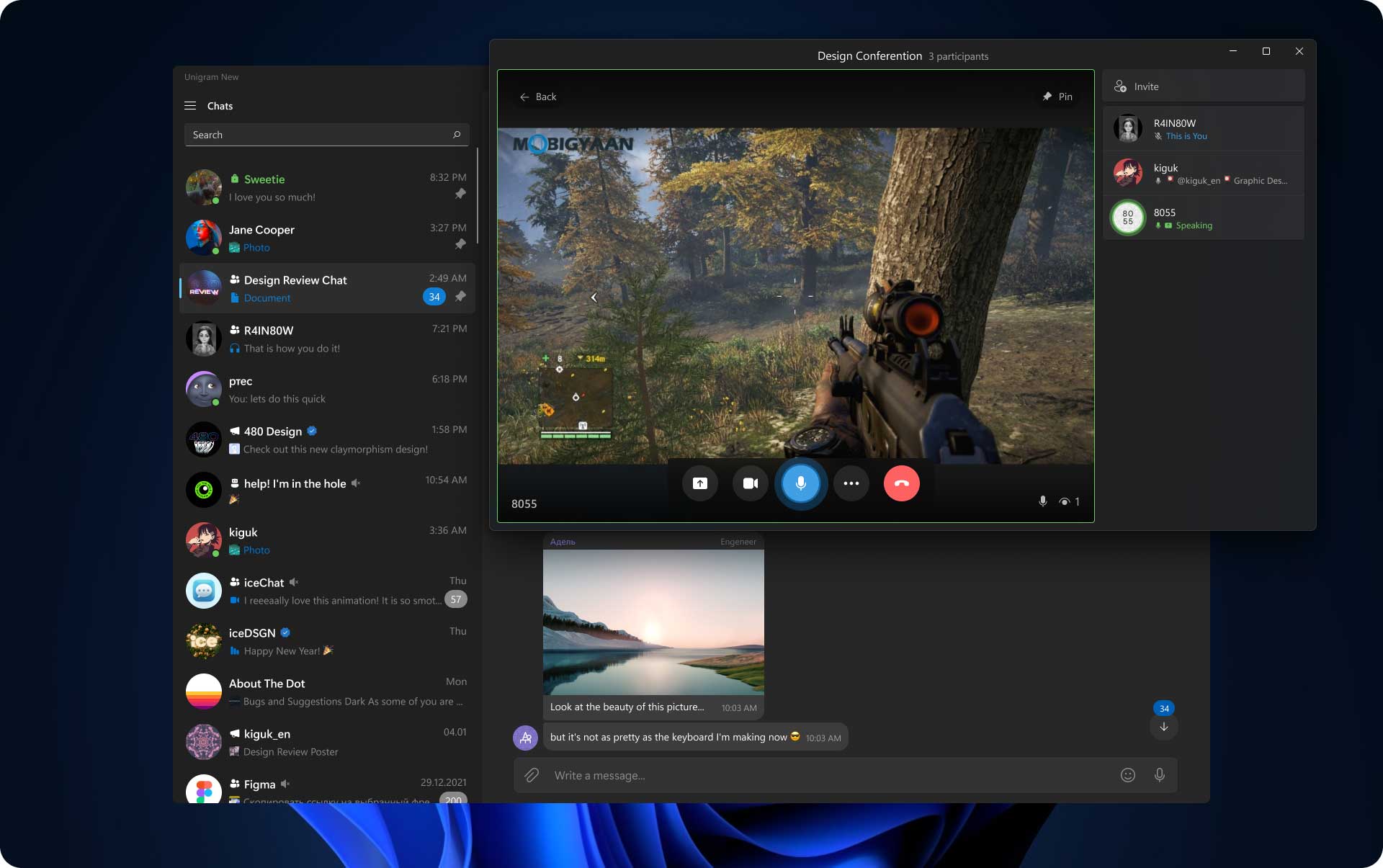Viewport: 1383px width, 868px height.
Task: Click the verified badge next to 480 Design
Action: tap(312, 431)
